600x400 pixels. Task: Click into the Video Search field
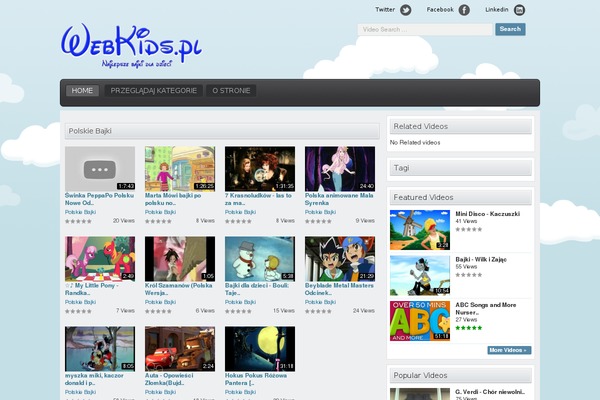point(425,29)
